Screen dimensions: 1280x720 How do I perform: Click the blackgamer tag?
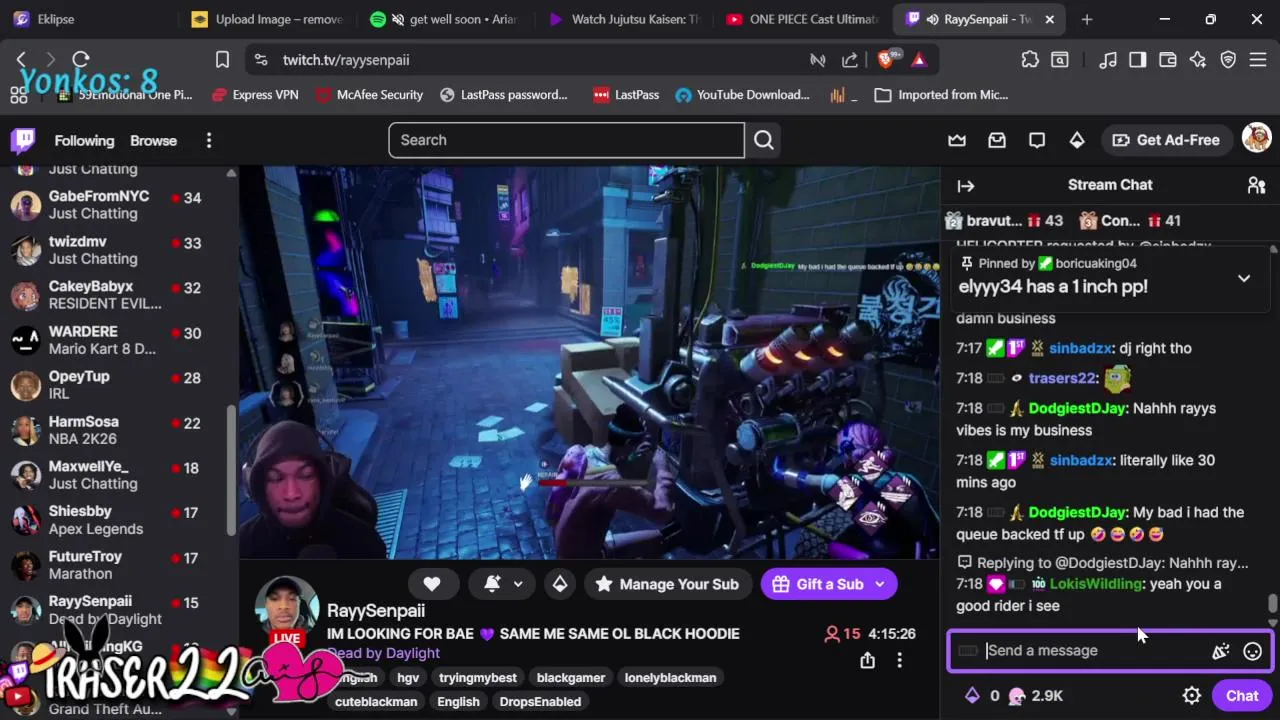click(x=570, y=678)
